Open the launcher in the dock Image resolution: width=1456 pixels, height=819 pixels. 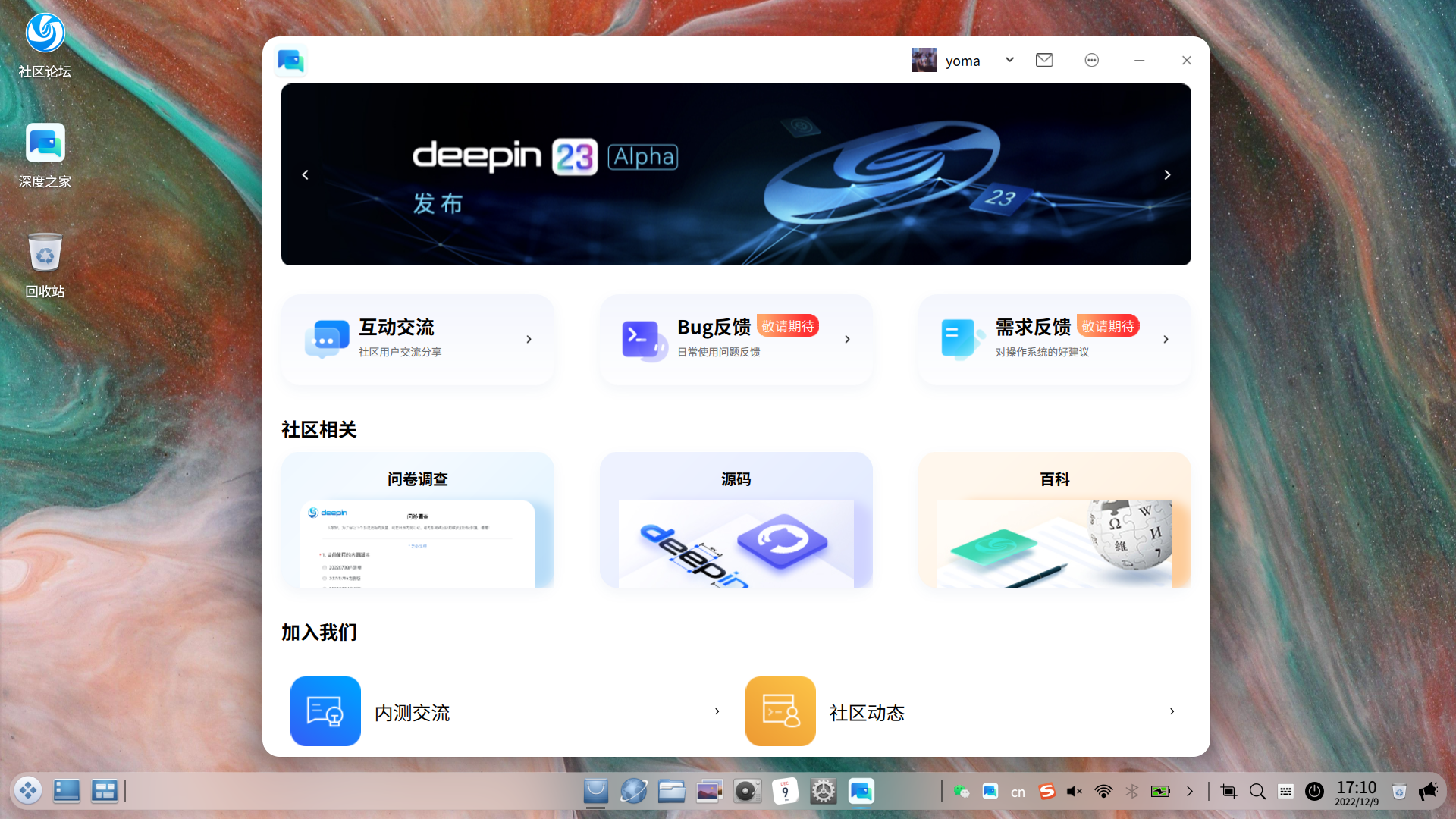coord(28,791)
